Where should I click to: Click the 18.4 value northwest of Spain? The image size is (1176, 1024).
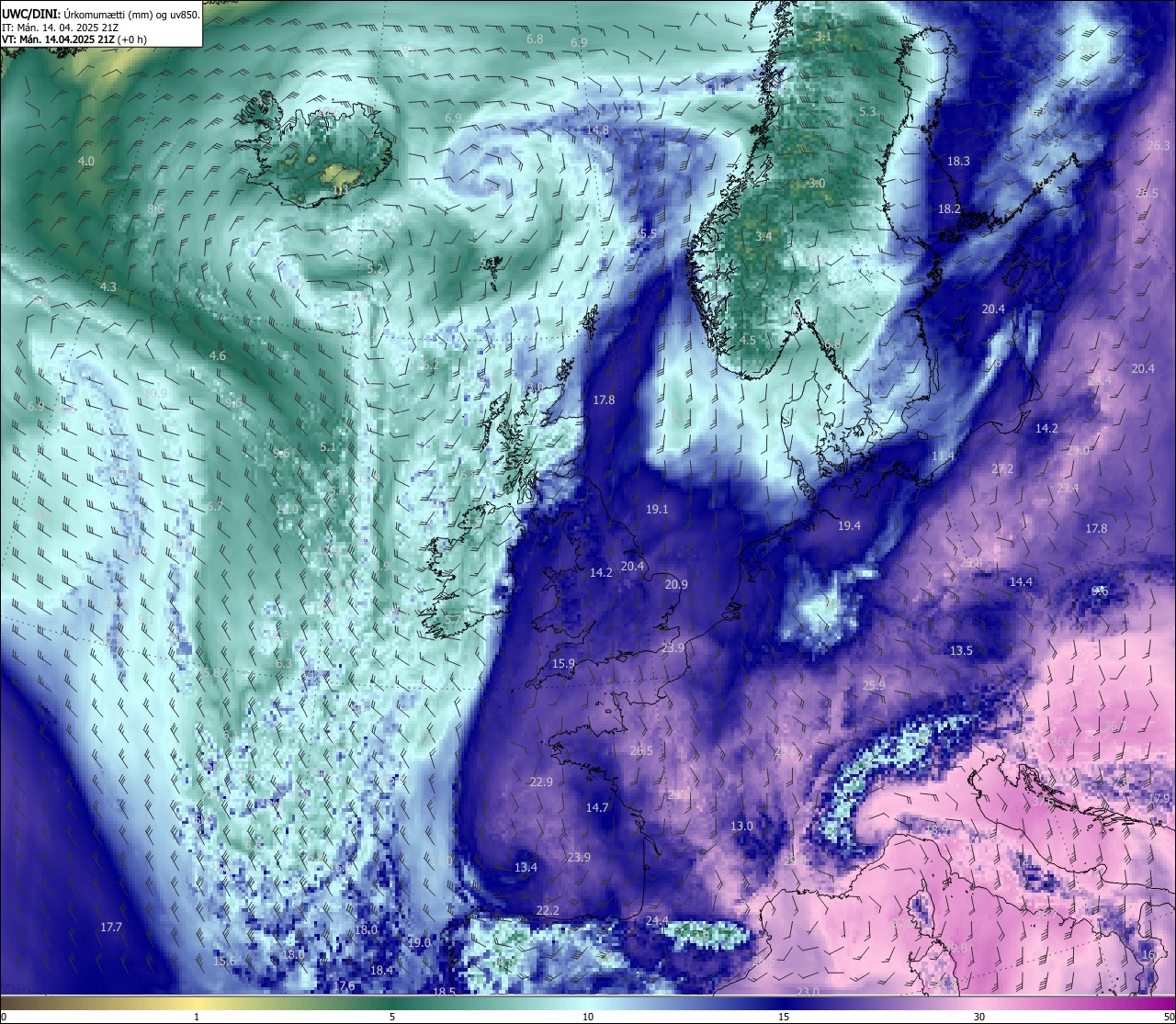(x=381, y=970)
